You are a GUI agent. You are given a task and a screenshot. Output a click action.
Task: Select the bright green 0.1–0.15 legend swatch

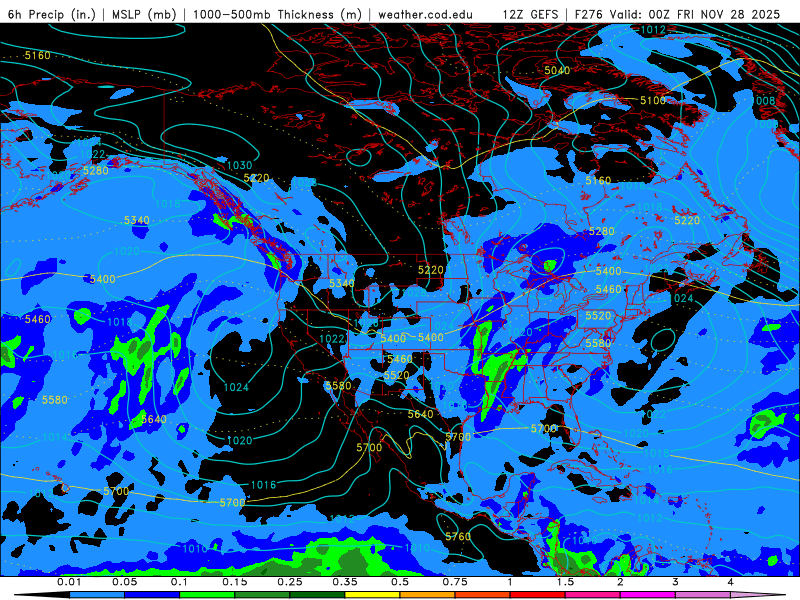click(x=207, y=595)
